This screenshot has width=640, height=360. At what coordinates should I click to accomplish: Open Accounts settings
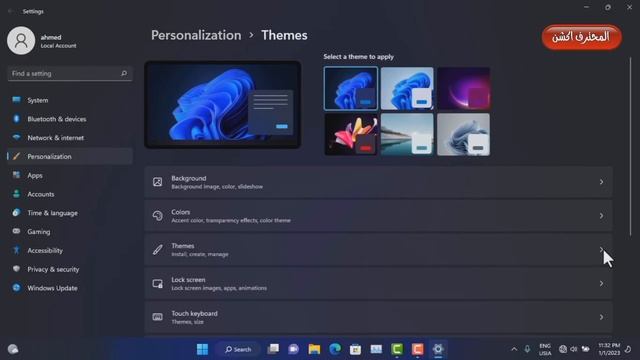(69, 194)
